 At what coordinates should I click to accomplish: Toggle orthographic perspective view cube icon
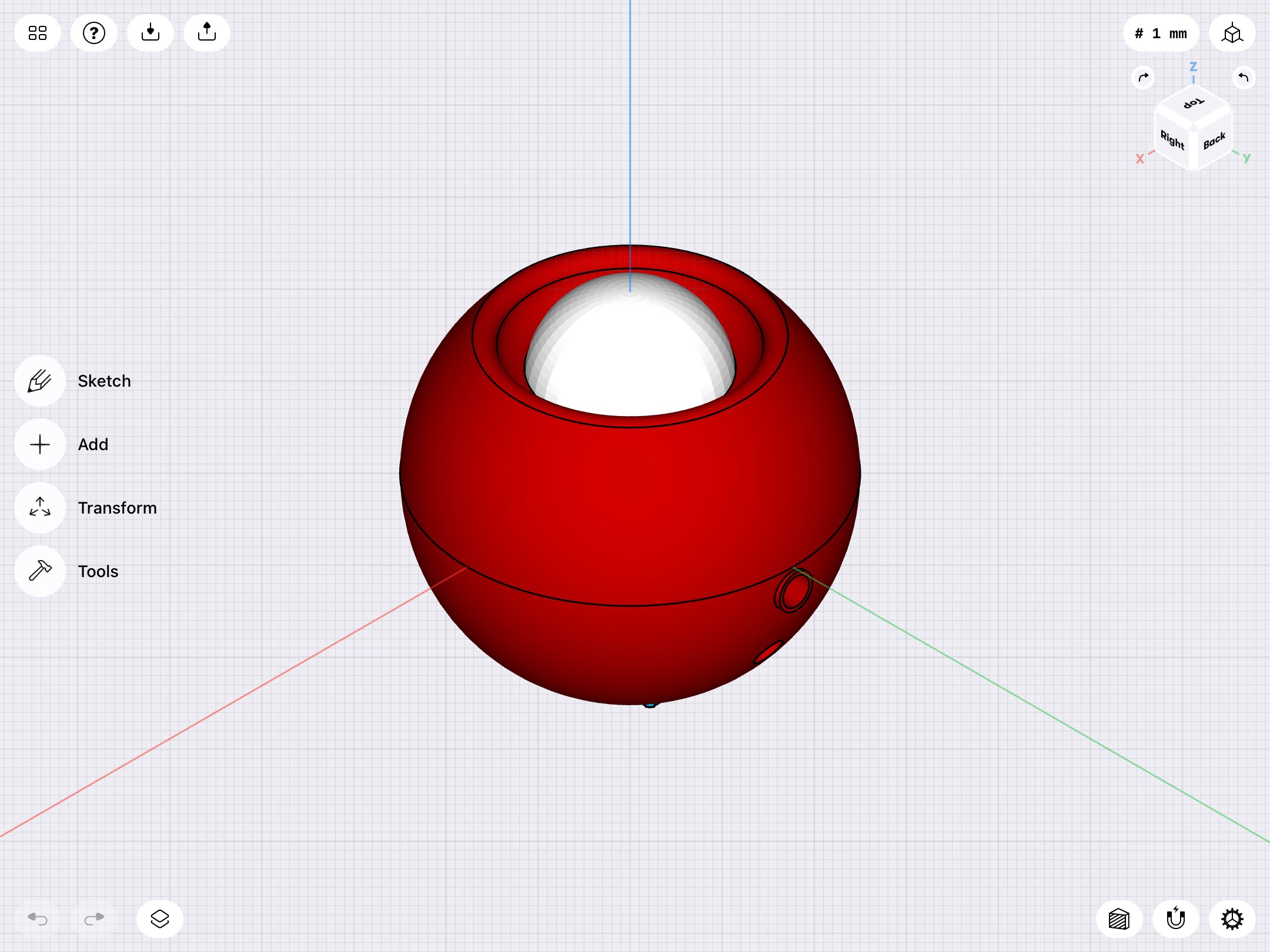(x=1232, y=33)
